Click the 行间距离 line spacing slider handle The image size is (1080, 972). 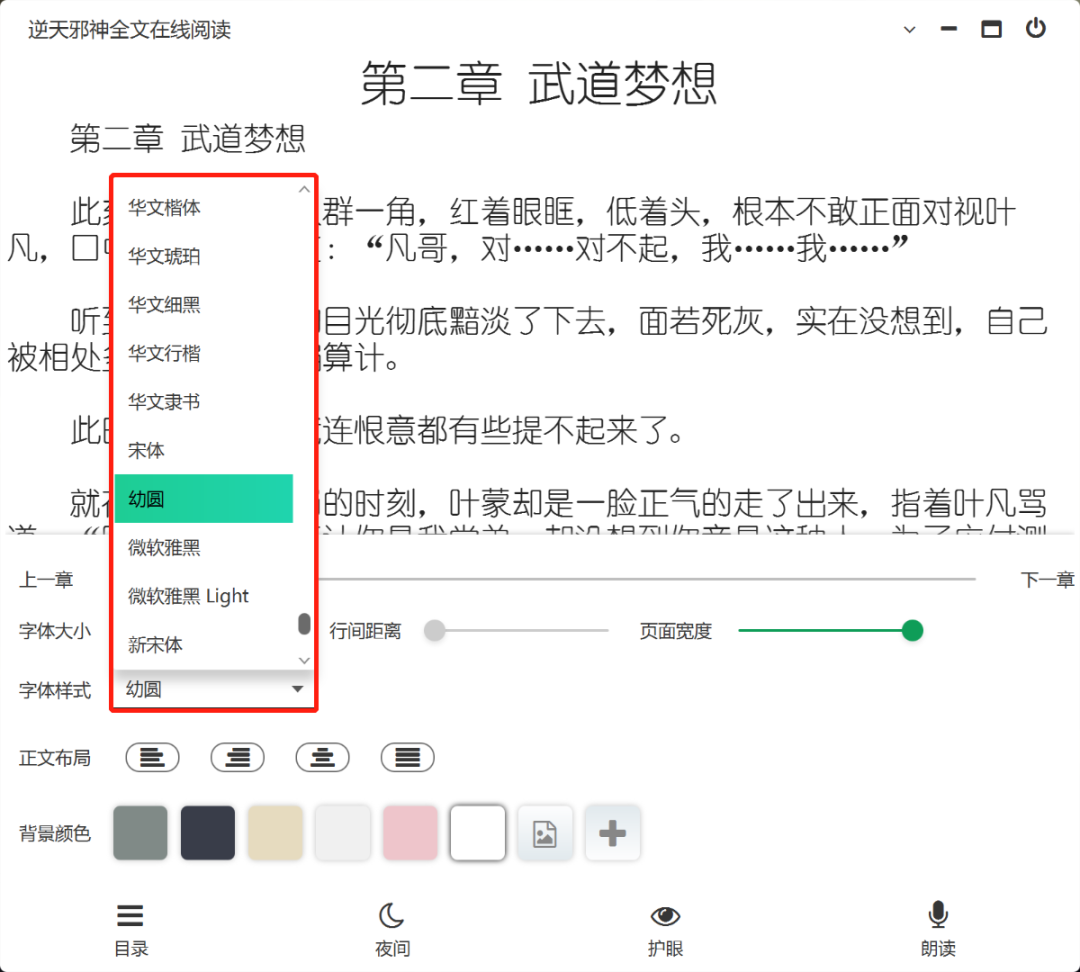coord(435,630)
